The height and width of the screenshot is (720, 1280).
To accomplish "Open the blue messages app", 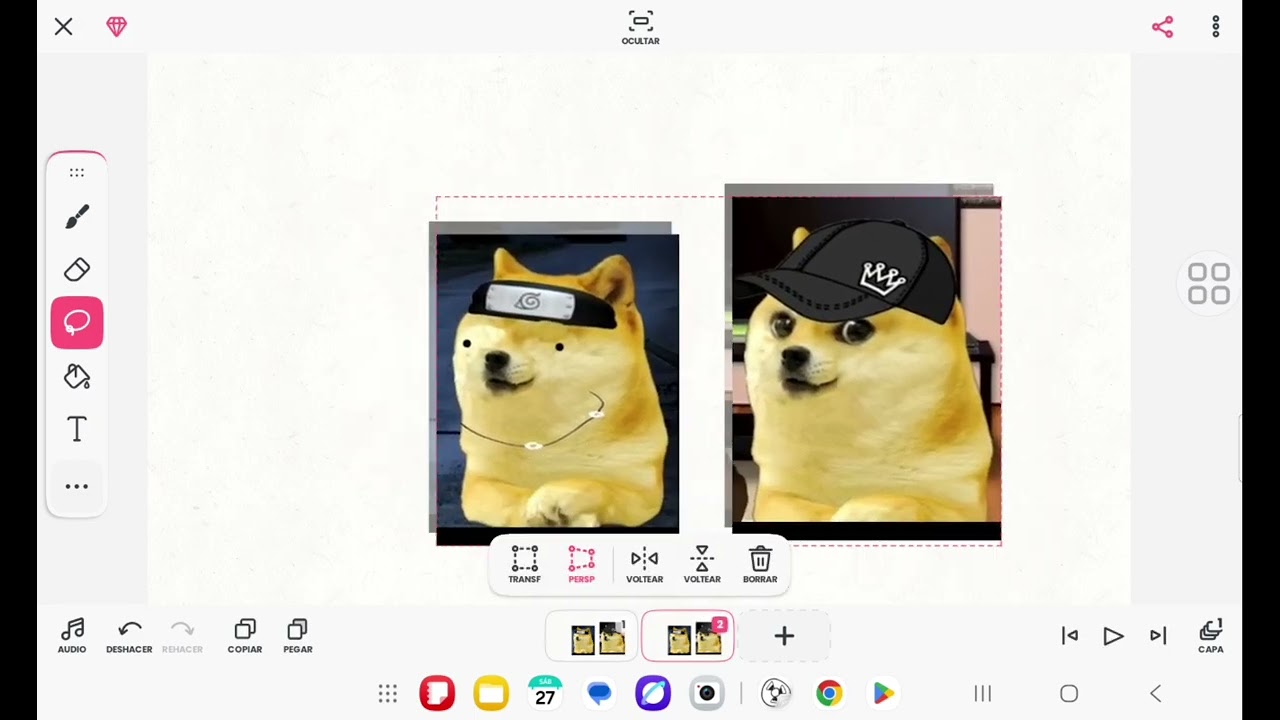I will 599,693.
